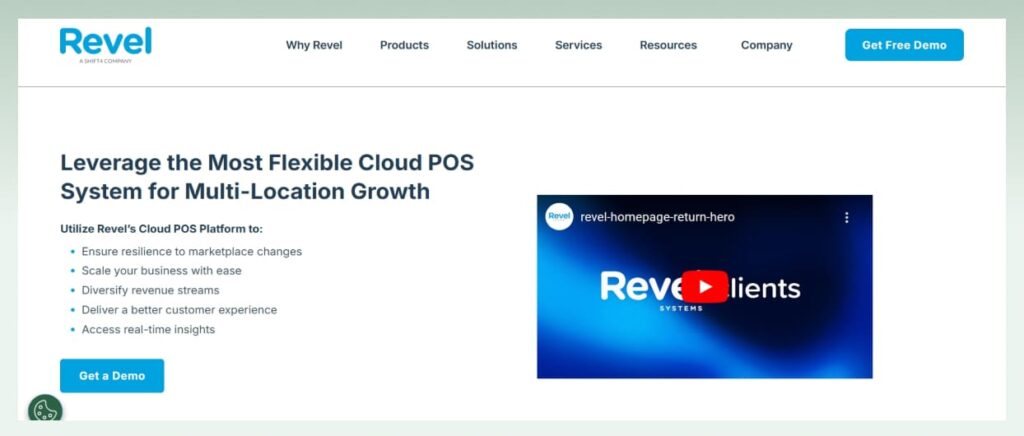Open cookie preferences via the cookie icon
The height and width of the screenshot is (436, 1024).
point(45,409)
